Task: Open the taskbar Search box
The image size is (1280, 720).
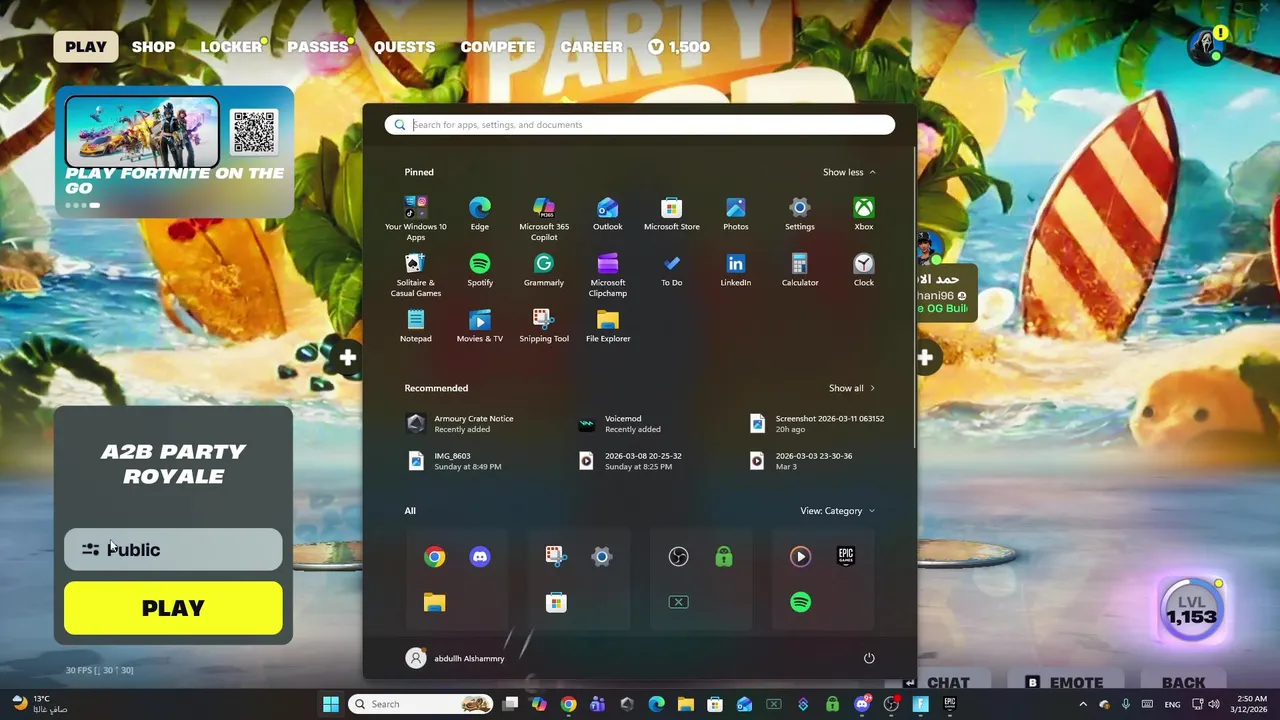Action: (421, 704)
